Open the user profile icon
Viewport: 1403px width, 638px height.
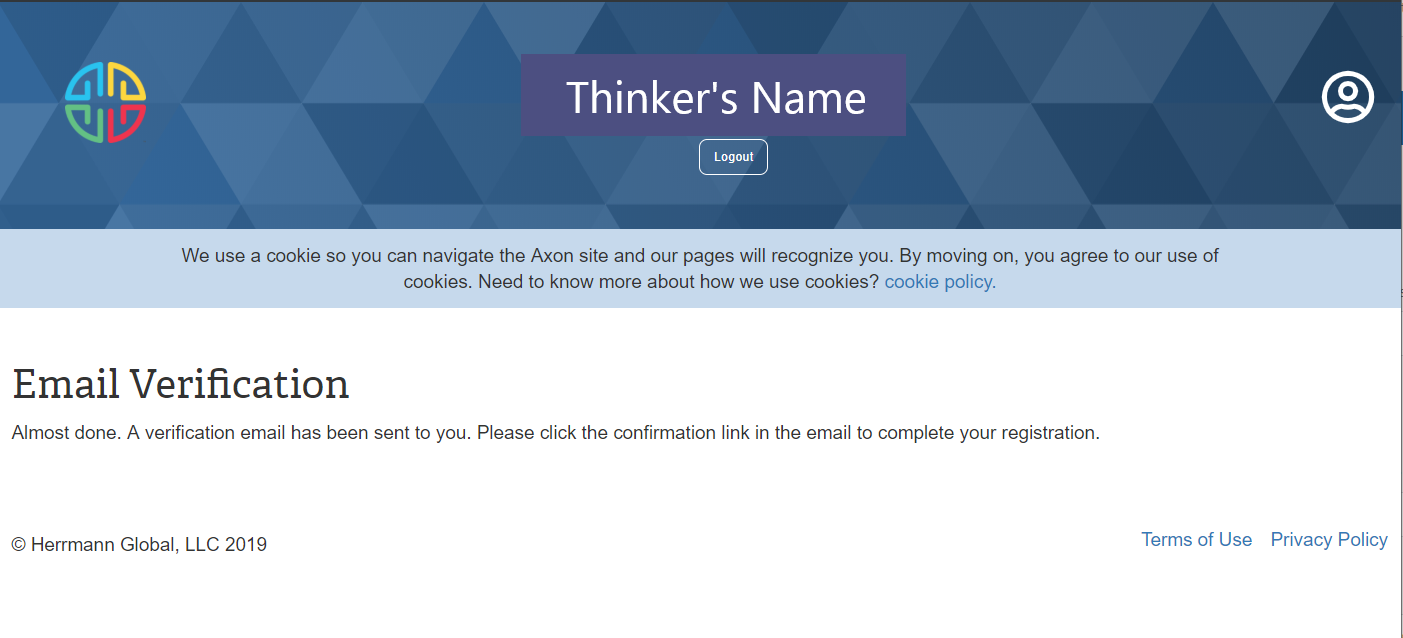pos(1347,97)
